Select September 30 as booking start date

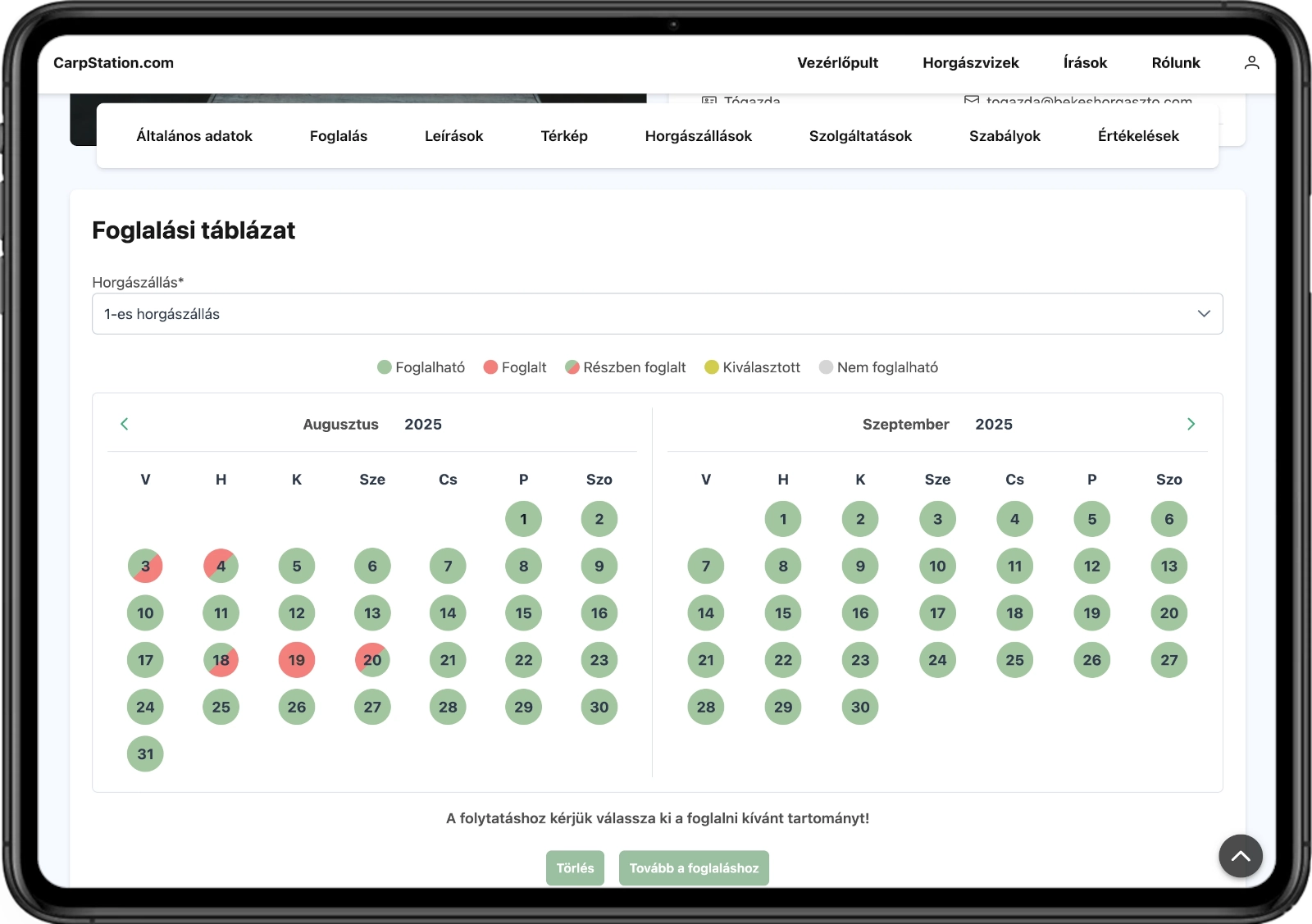coord(860,707)
